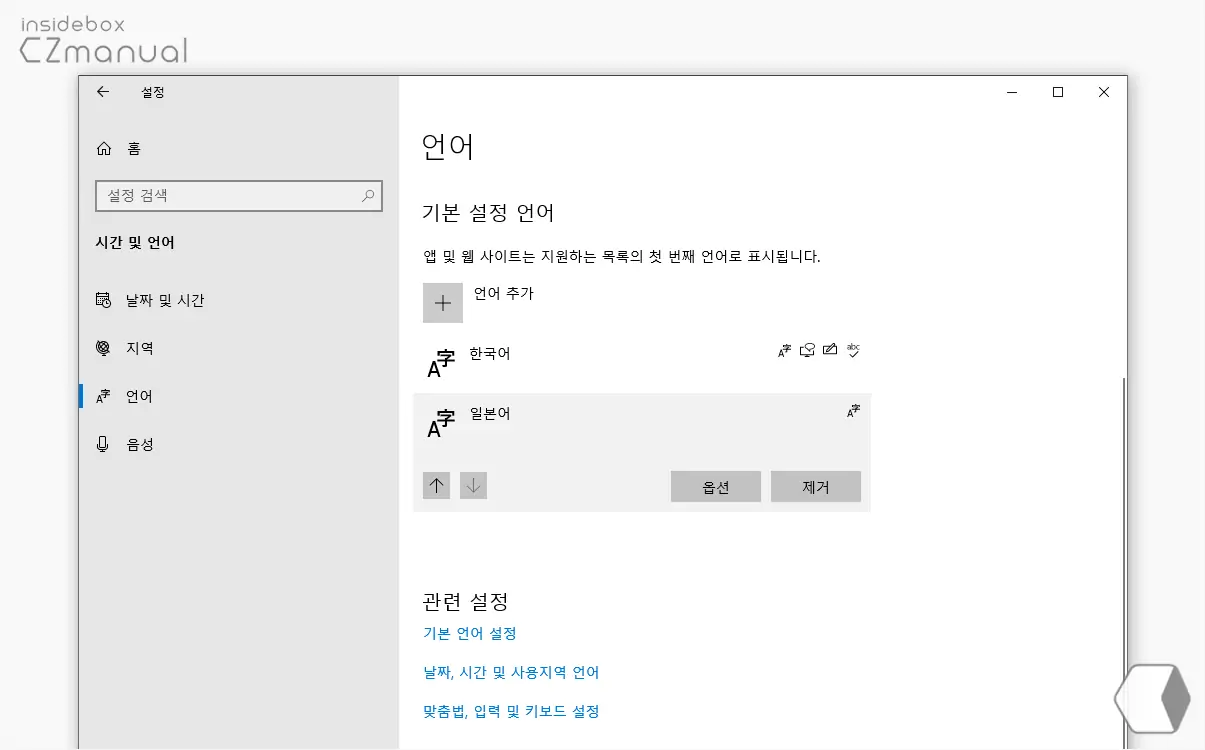This screenshot has height=750, width=1205.
Task: Click the language pack icon beside 일본어
Action: (852, 409)
